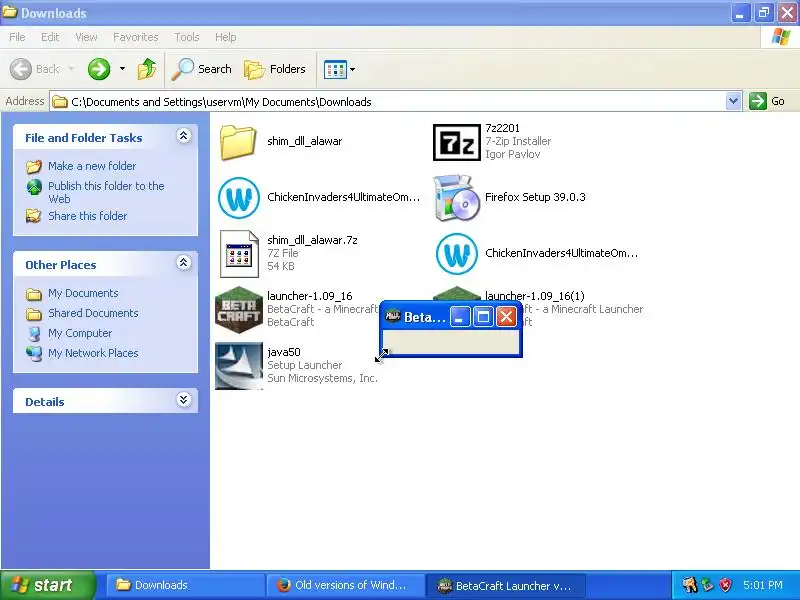
Task: Click the Publish to Web globe icon
Action: (34, 187)
